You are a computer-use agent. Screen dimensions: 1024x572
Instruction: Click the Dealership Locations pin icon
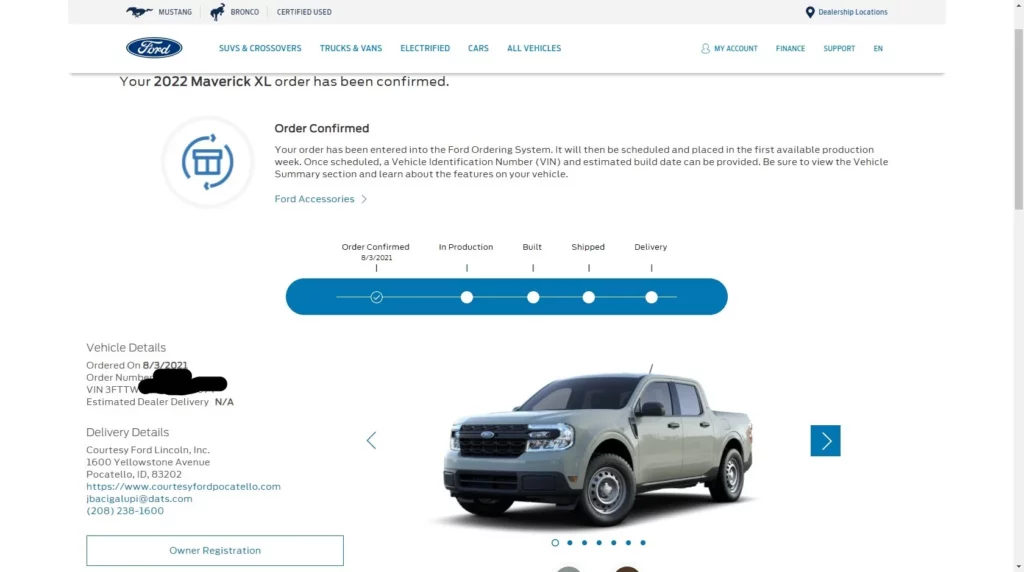[810, 12]
